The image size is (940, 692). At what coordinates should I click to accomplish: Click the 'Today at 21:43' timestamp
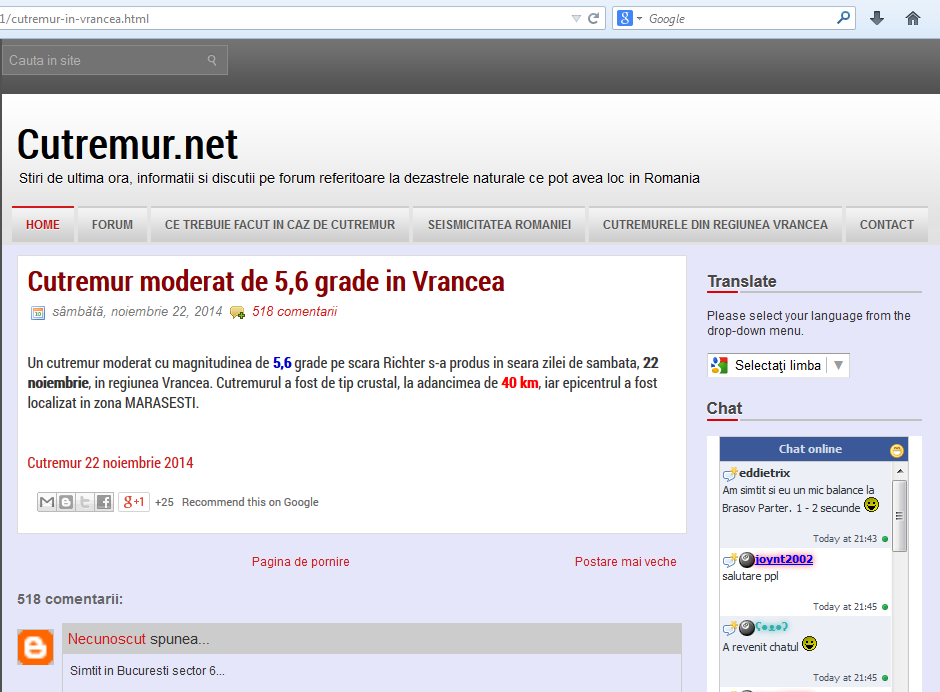(845, 538)
